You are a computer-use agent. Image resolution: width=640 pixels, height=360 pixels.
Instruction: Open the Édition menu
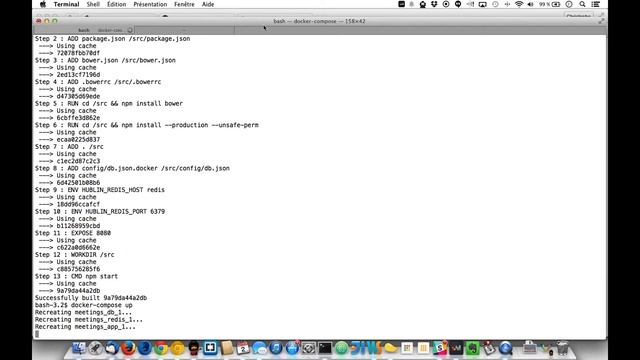[116, 4]
